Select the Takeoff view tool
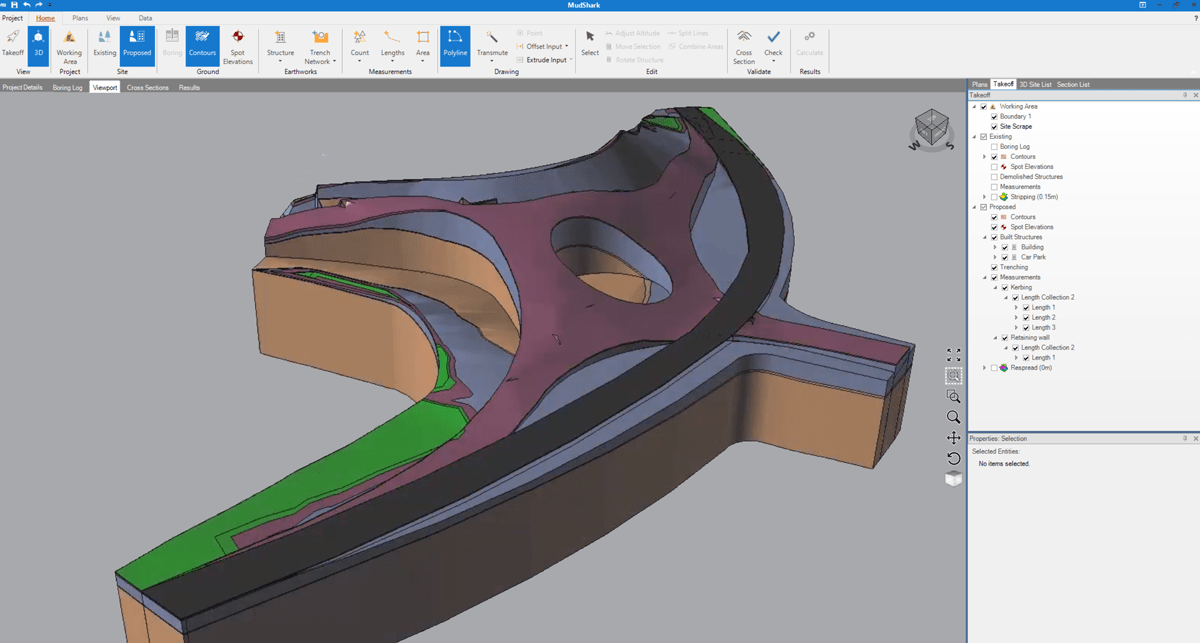 tap(13, 45)
